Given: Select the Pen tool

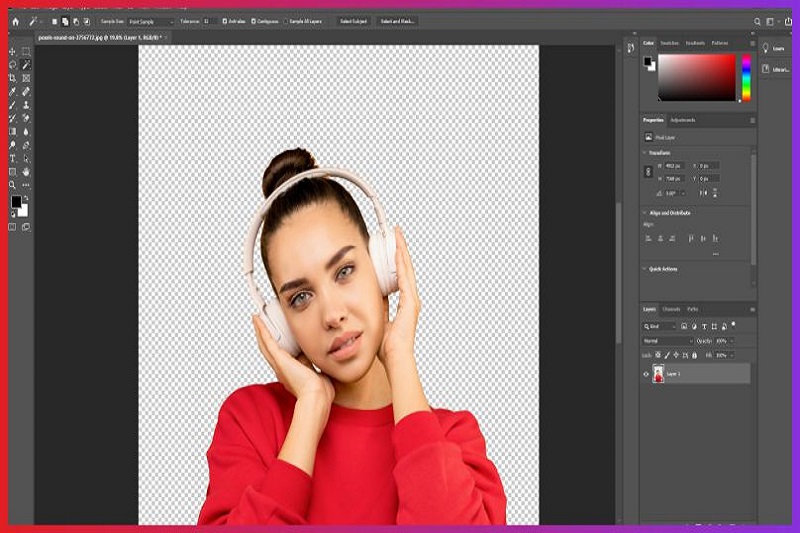Looking at the screenshot, I should tap(26, 145).
